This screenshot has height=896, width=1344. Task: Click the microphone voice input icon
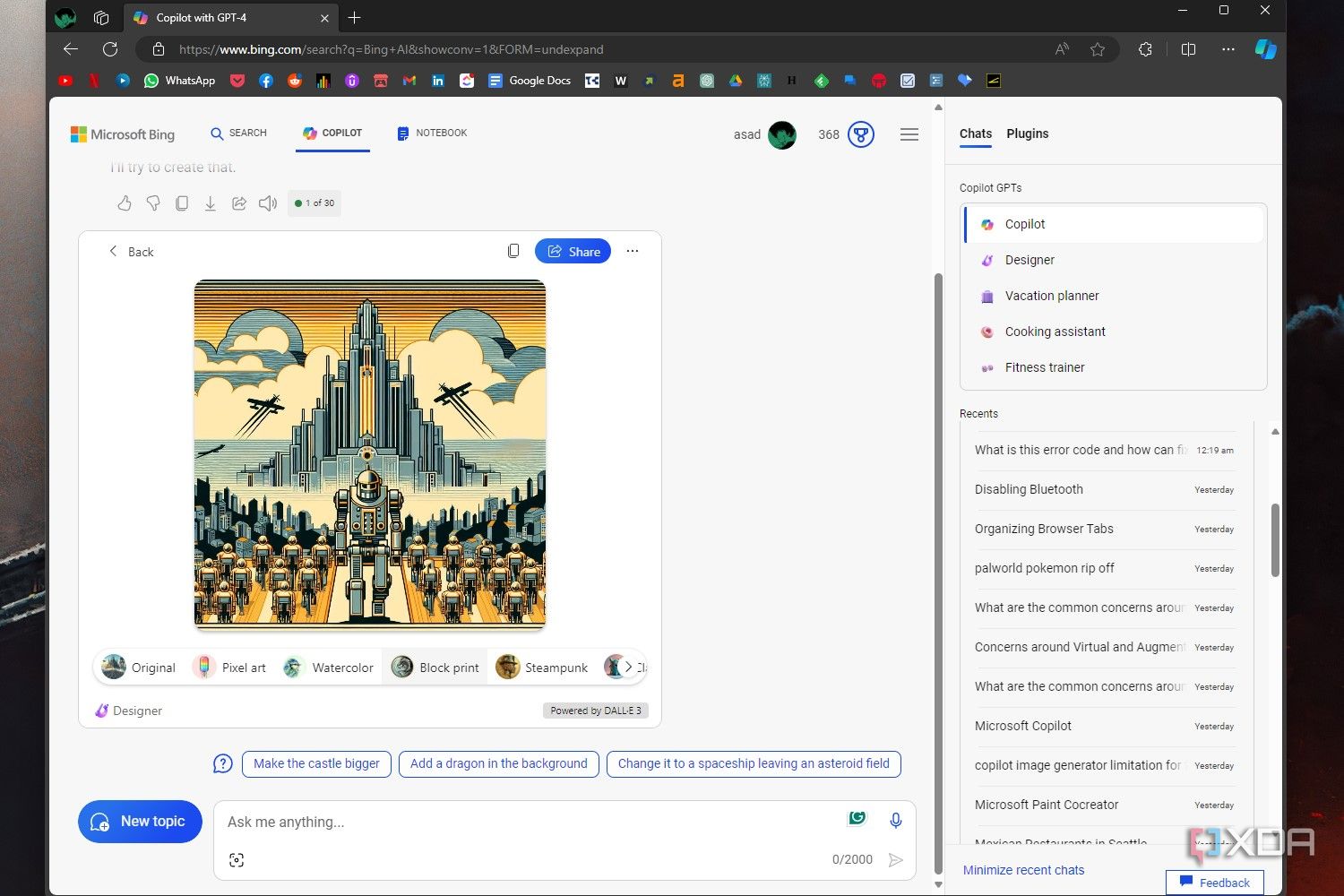(x=895, y=820)
